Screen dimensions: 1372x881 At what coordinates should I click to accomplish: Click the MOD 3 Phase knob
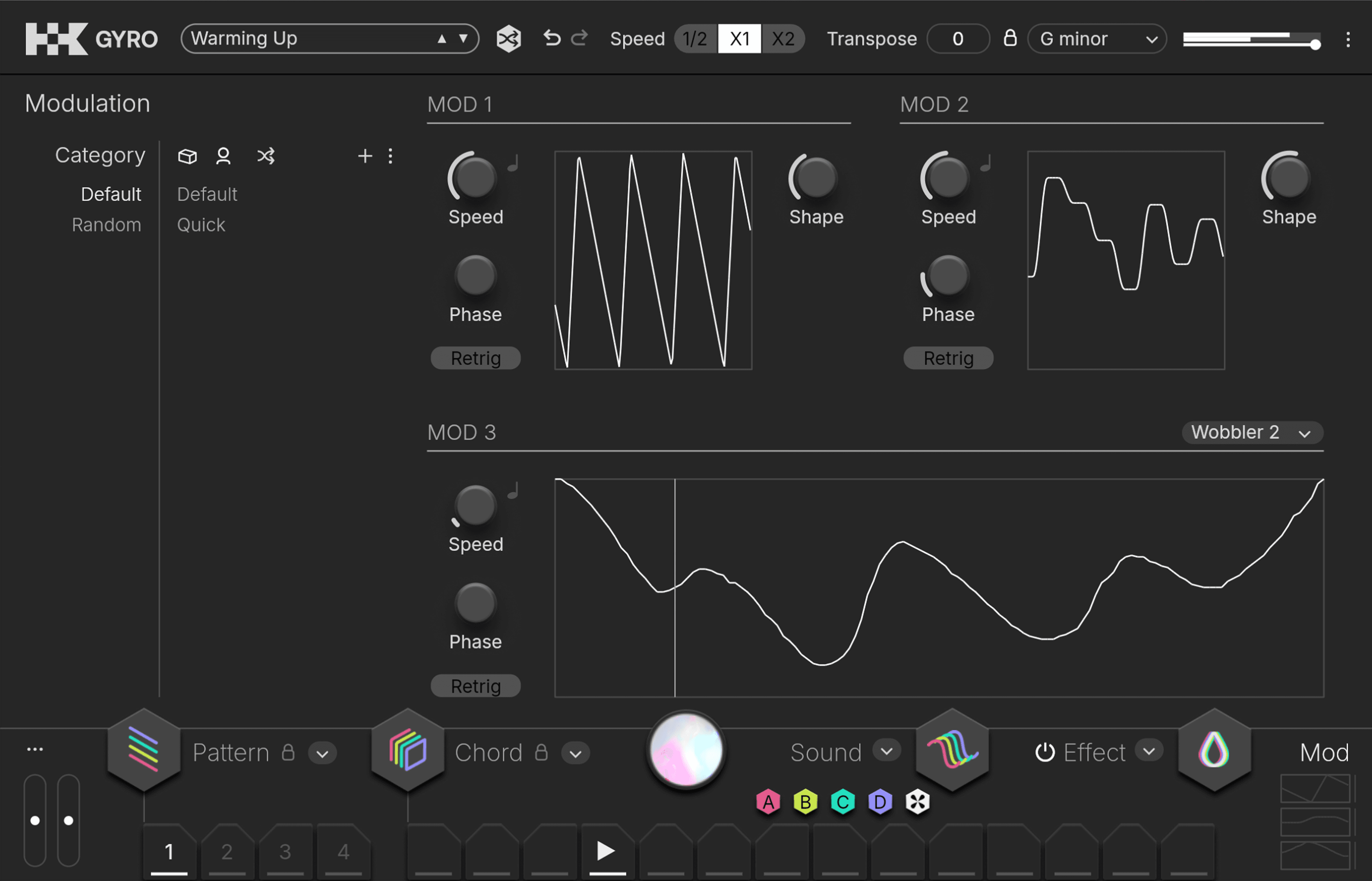pyautogui.click(x=475, y=602)
